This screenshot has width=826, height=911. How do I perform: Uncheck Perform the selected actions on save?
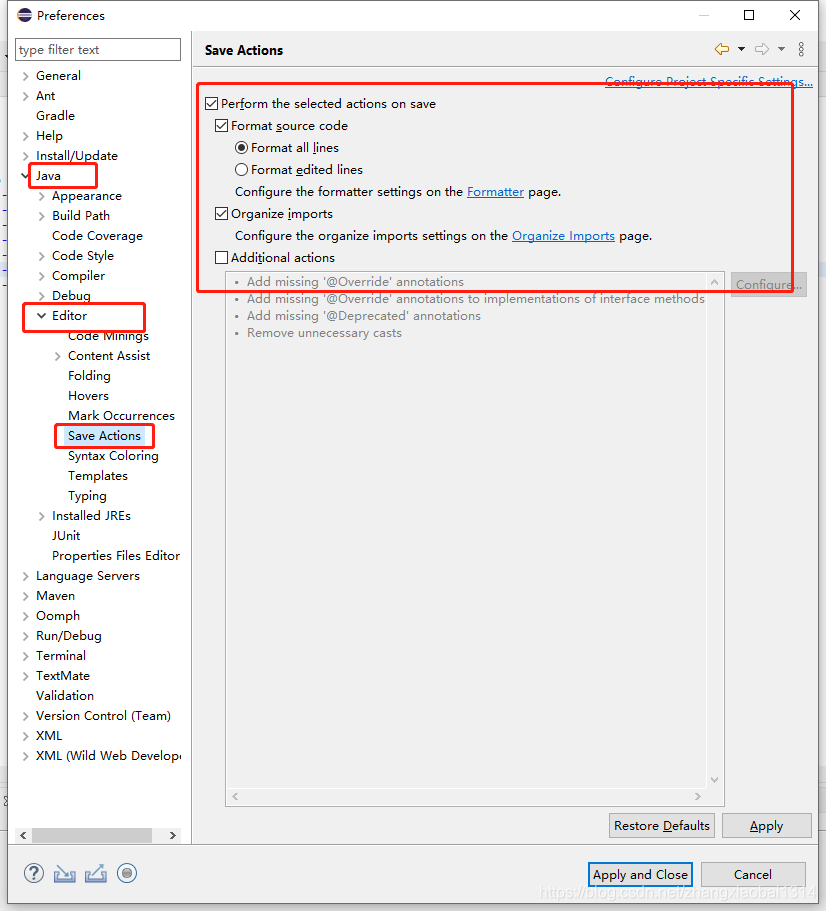(210, 103)
